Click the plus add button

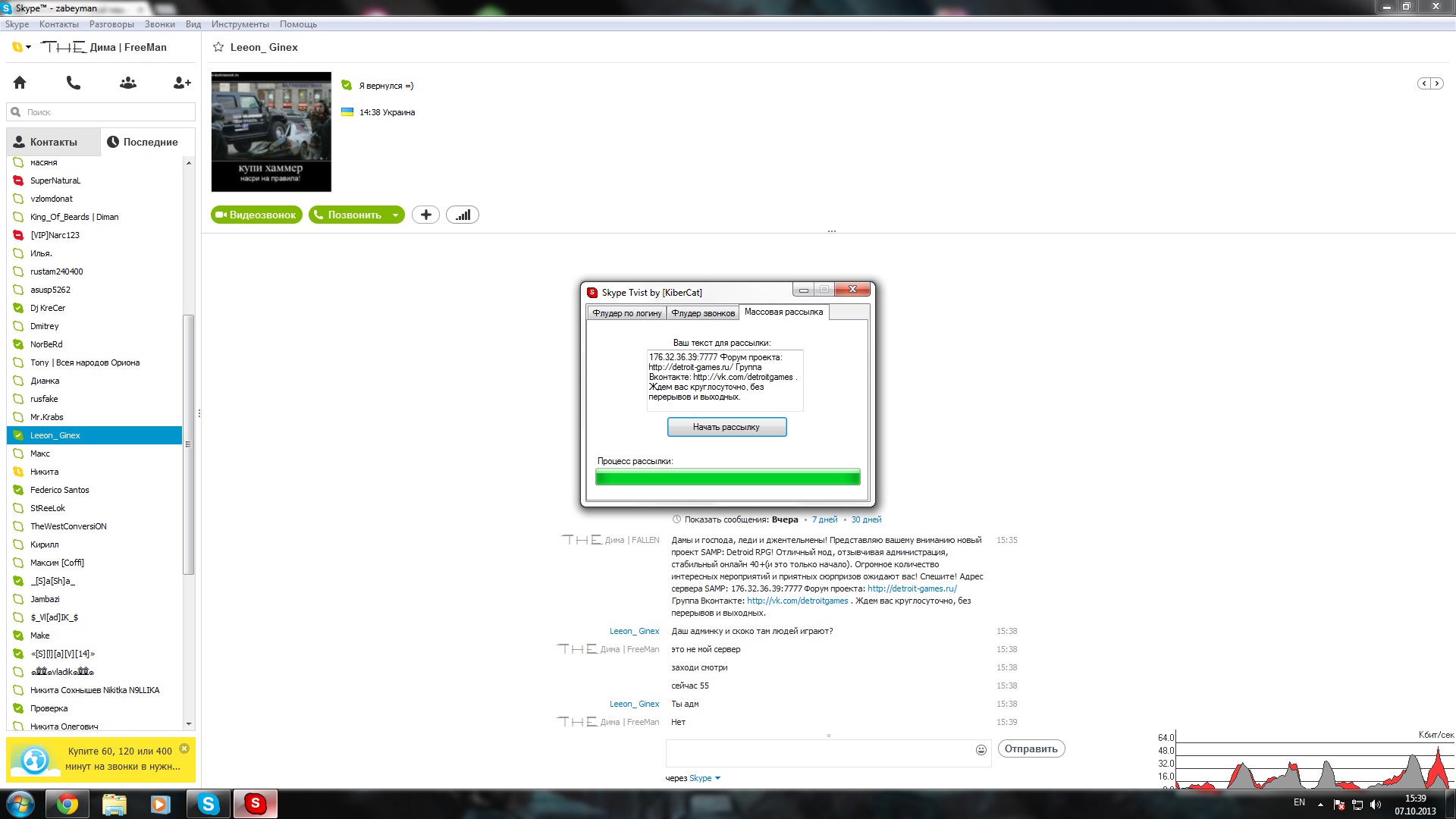(x=426, y=215)
